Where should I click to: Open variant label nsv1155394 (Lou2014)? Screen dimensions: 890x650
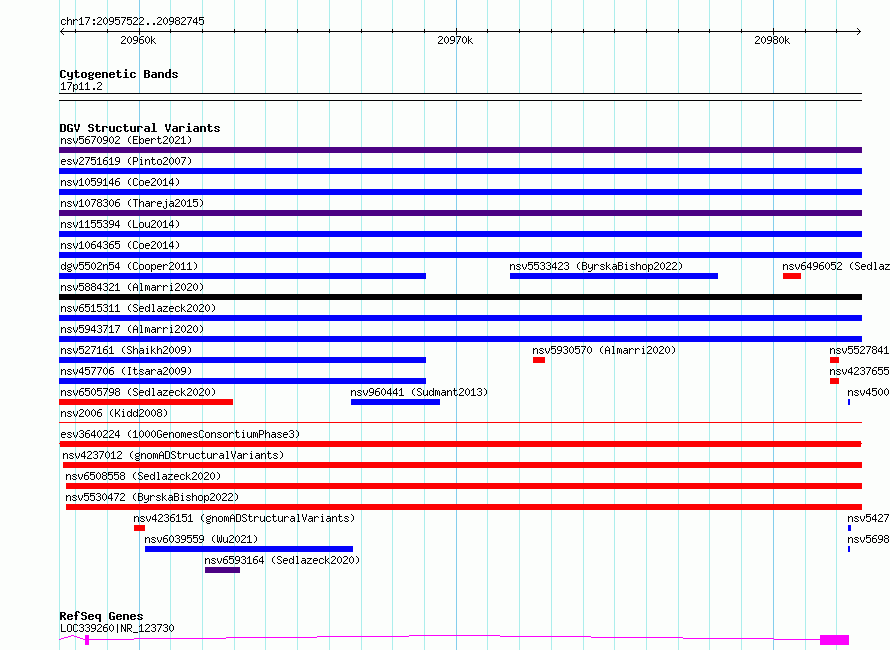click(120, 224)
